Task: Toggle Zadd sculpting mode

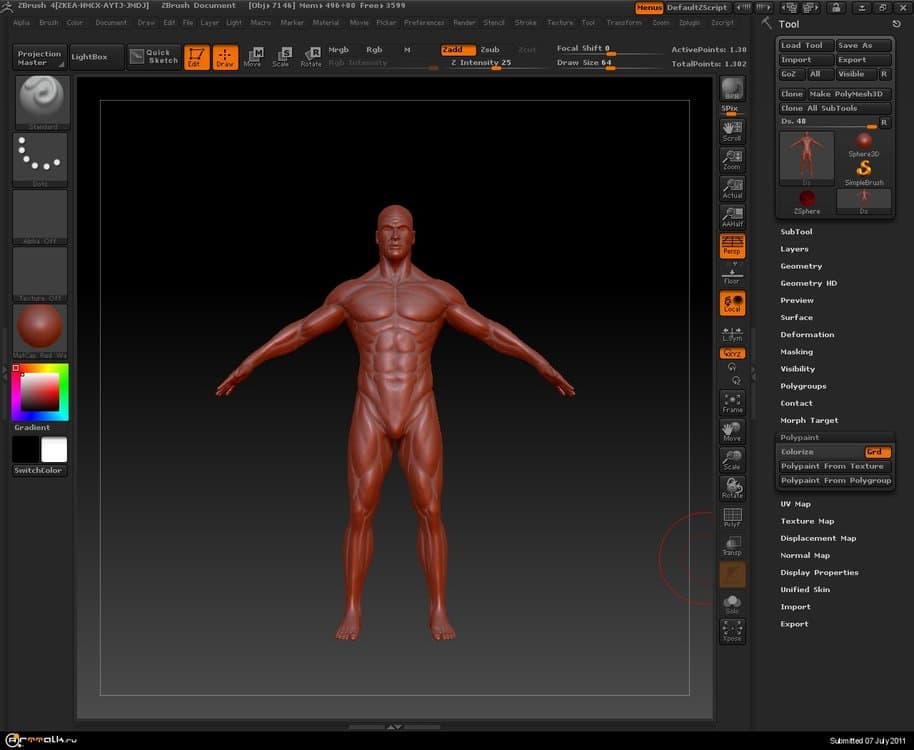Action: point(458,49)
